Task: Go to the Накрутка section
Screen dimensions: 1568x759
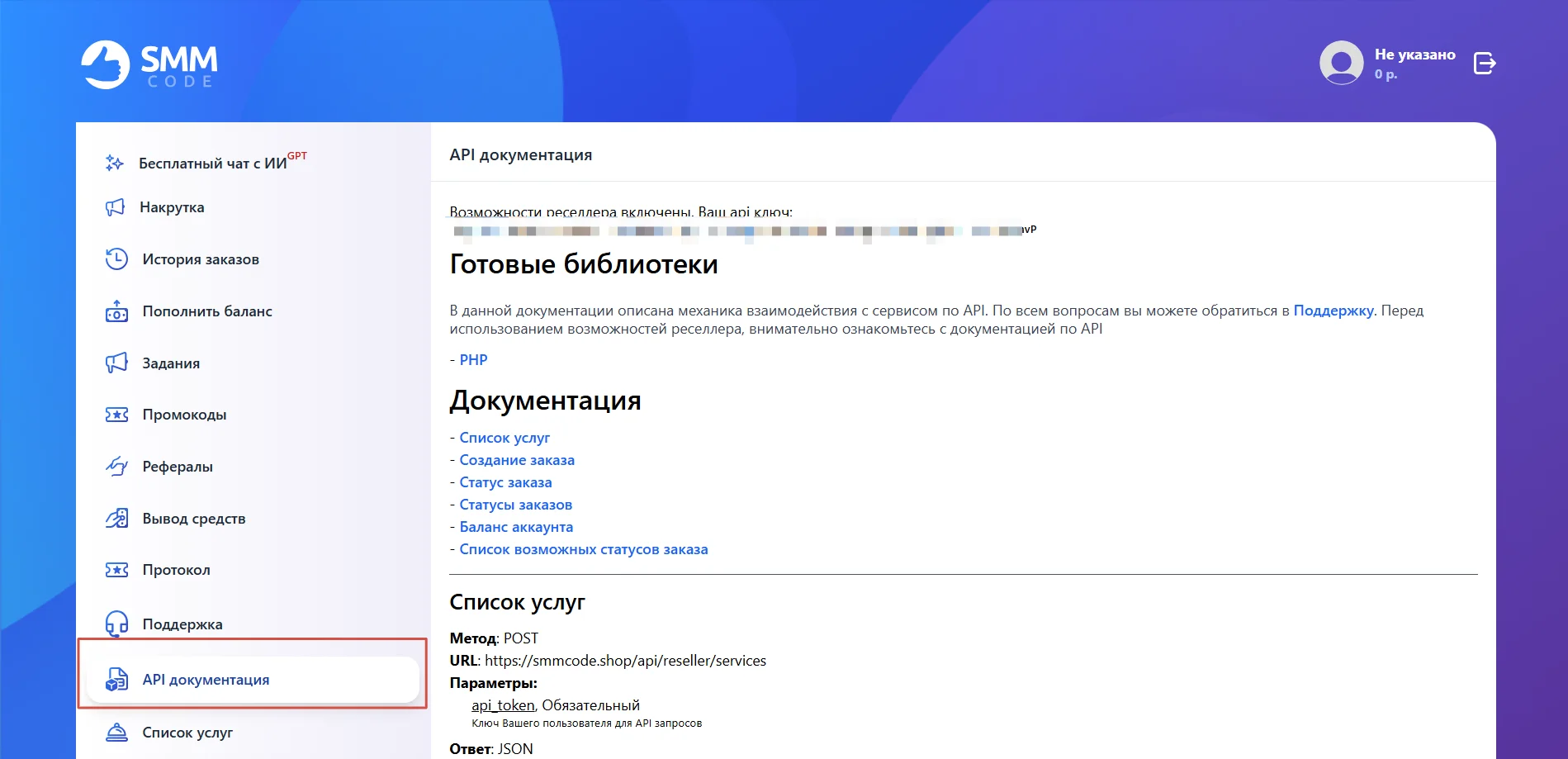Action: coord(172,207)
